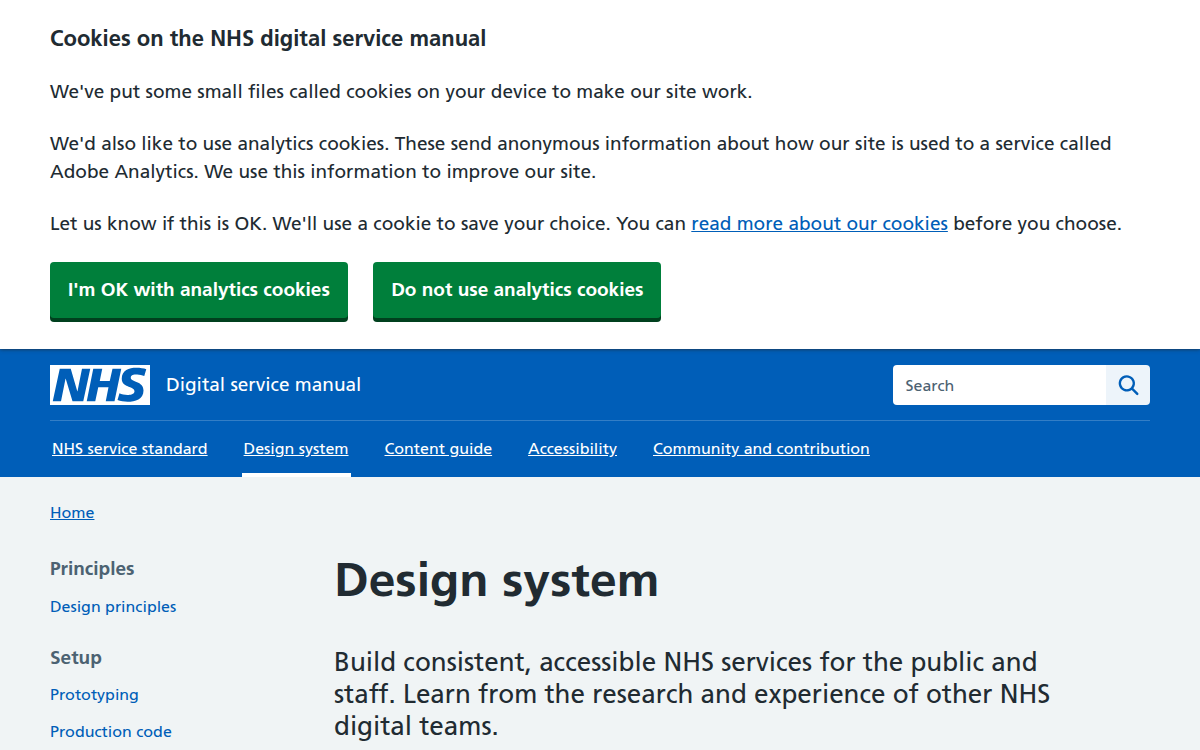The width and height of the screenshot is (1200, 750).
Task: Click the search magnifier icon button
Action: click(x=1128, y=385)
